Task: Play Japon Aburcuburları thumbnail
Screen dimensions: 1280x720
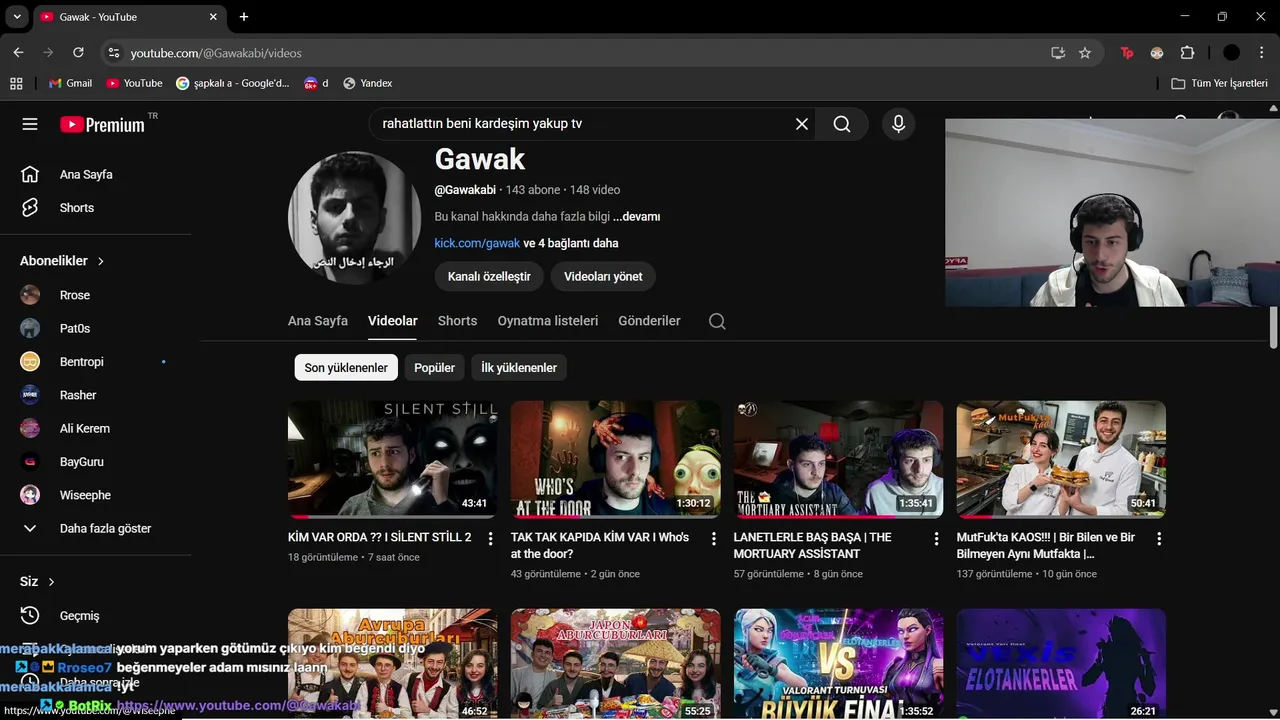Action: (x=615, y=664)
